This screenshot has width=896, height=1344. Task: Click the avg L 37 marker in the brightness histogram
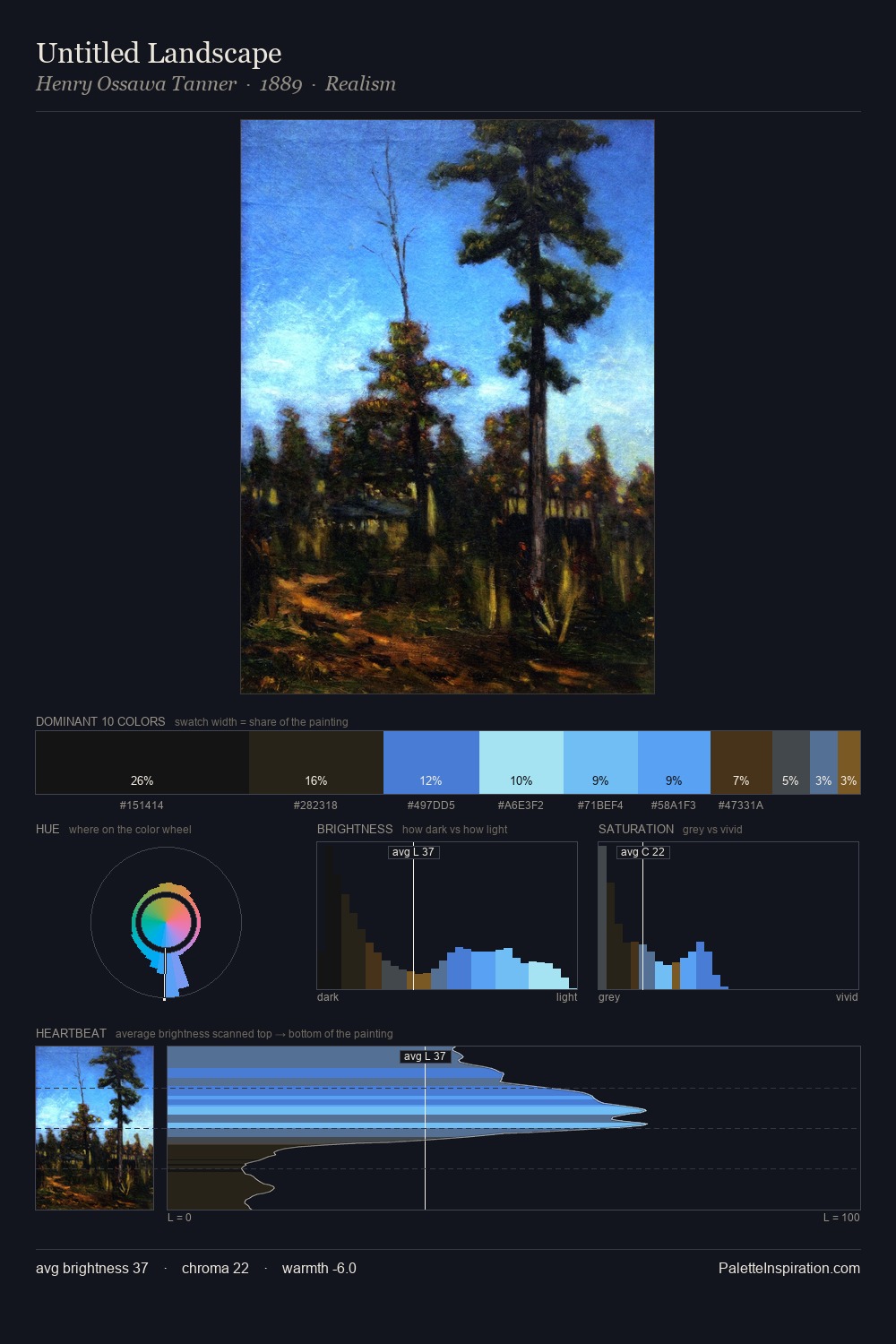pos(413,852)
